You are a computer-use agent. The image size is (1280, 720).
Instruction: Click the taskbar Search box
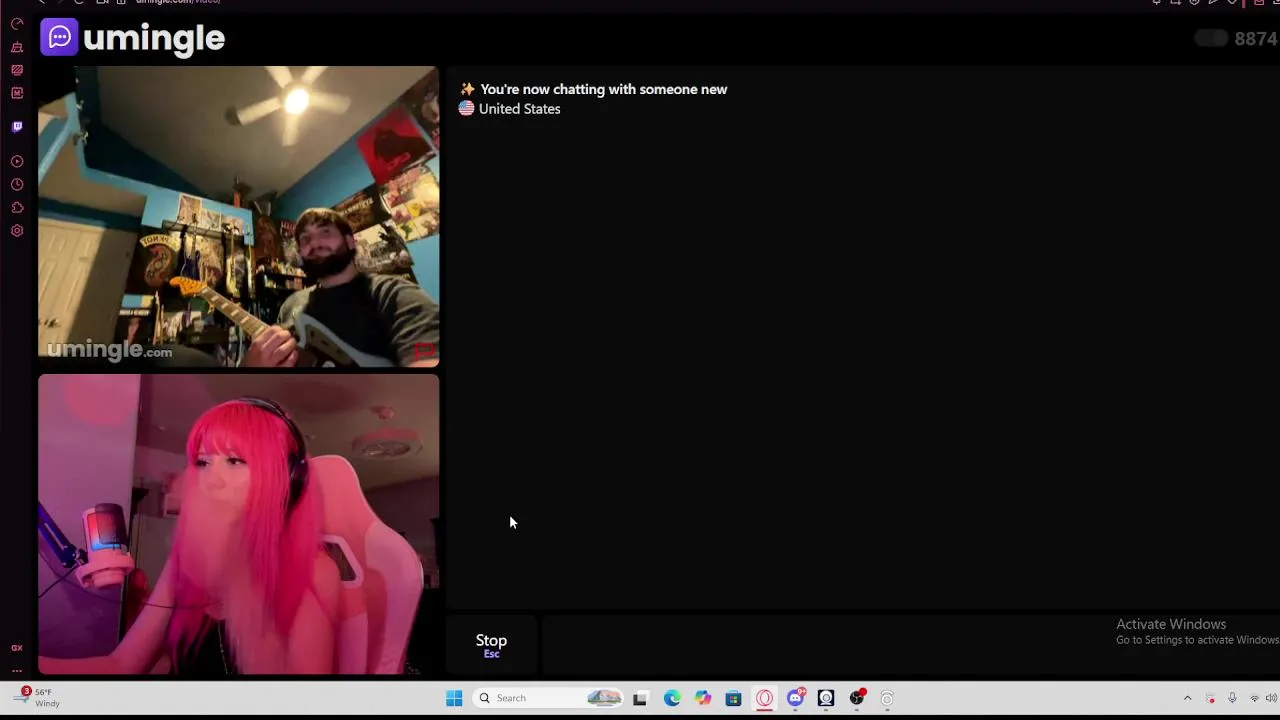pyautogui.click(x=548, y=698)
